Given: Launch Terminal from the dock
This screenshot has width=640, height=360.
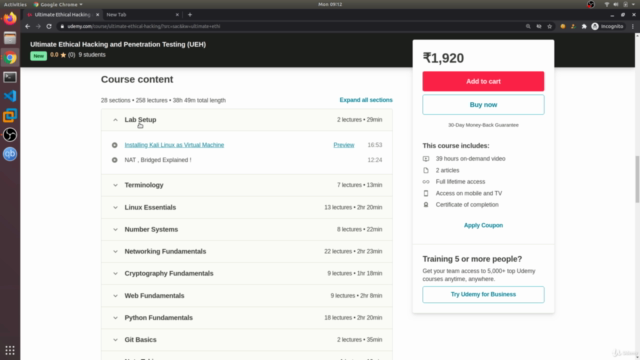Looking at the screenshot, I should coord(10,77).
